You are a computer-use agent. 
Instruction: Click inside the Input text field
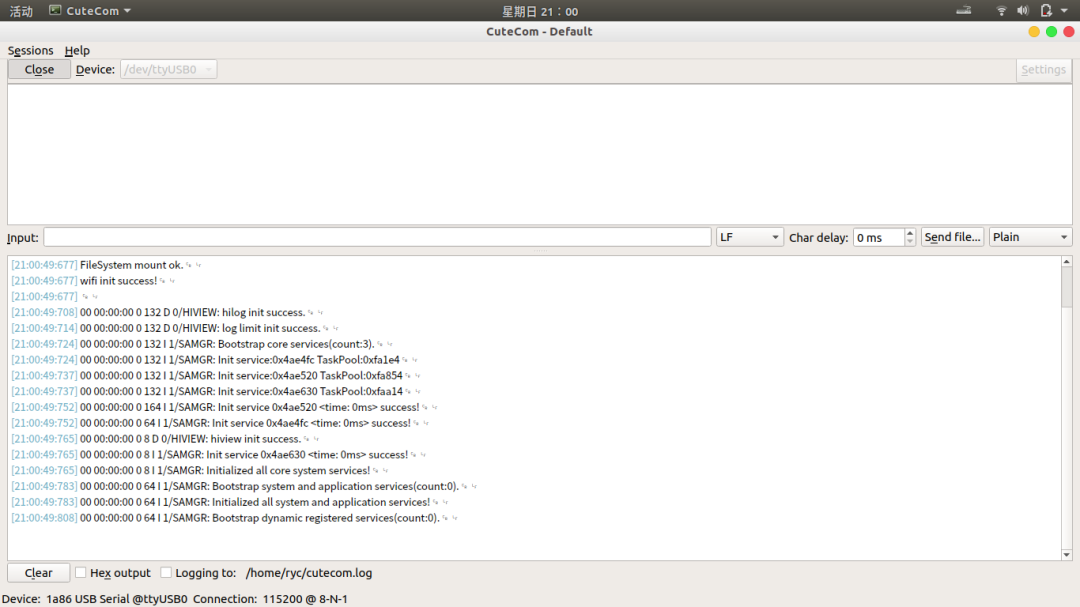pos(377,237)
